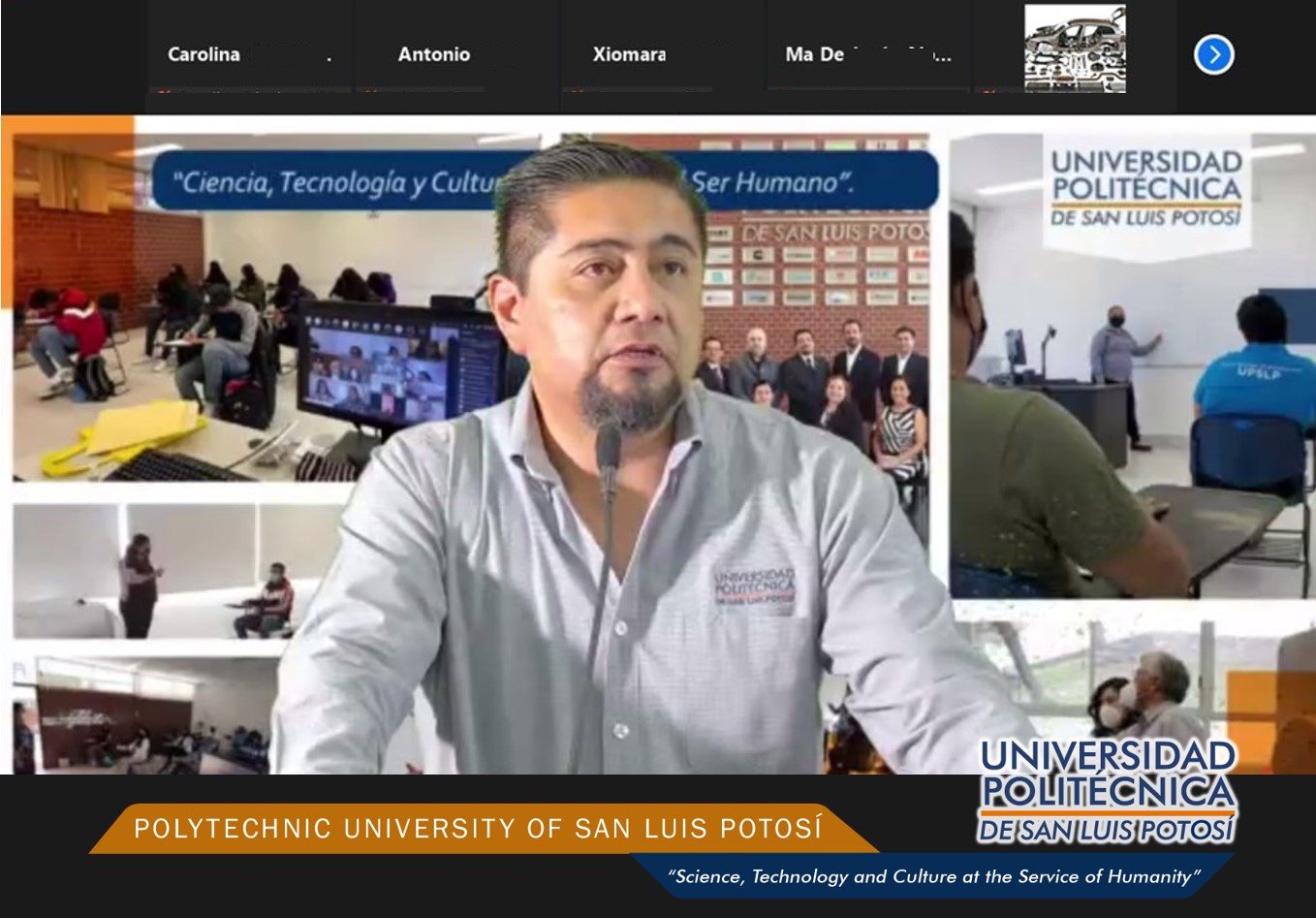Click the blue next-participants arrow button
Image resolution: width=1316 pixels, height=918 pixels.
(x=1213, y=54)
